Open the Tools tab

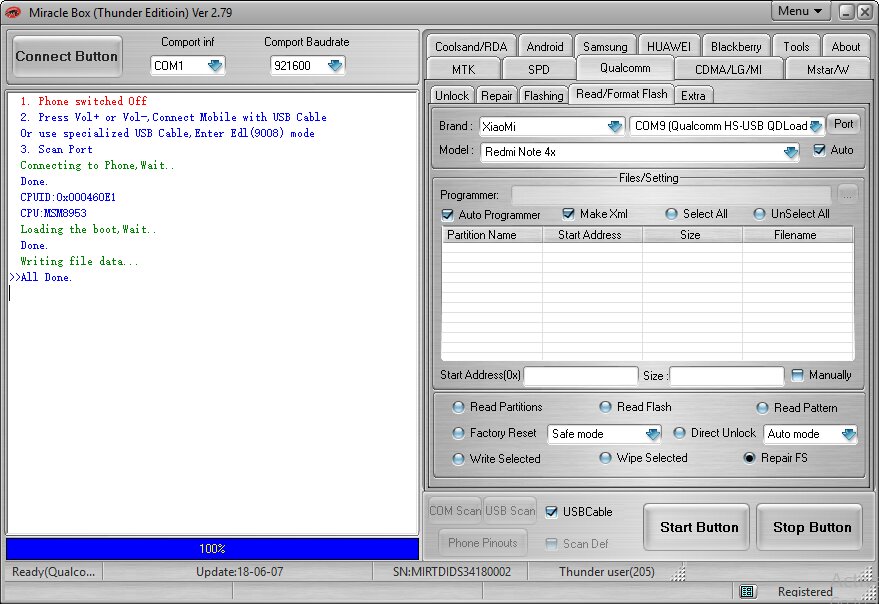[x=797, y=47]
